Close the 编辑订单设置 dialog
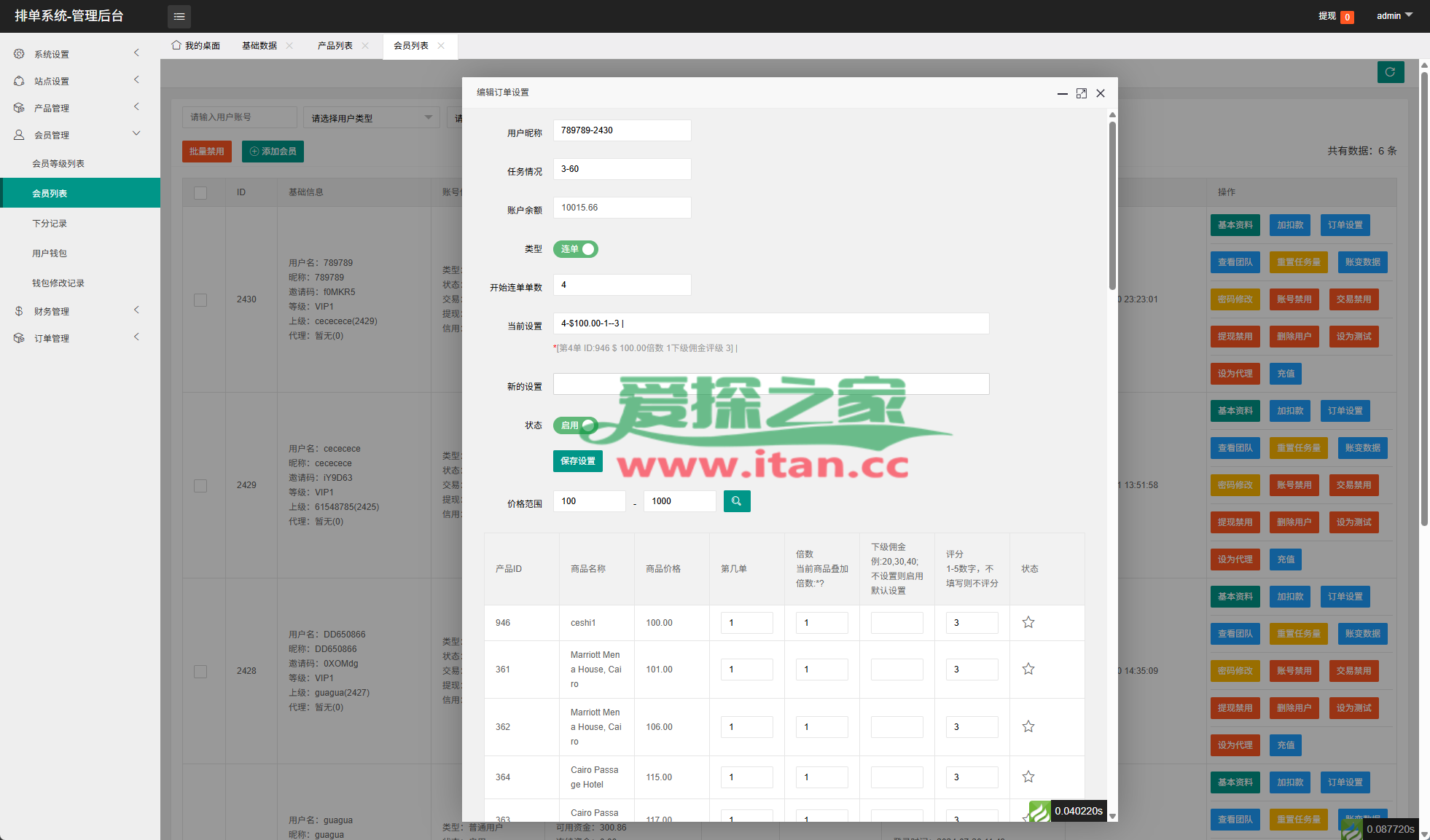 (x=1101, y=93)
